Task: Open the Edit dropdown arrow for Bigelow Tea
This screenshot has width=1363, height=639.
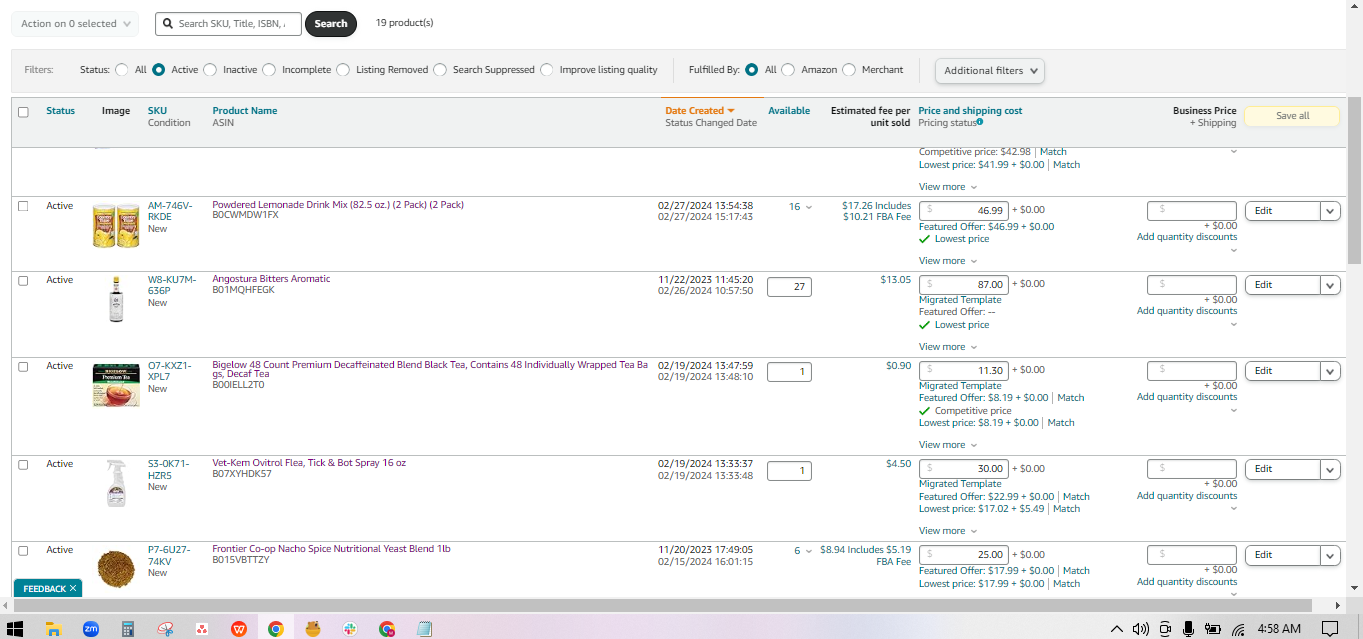Action: (x=1330, y=371)
